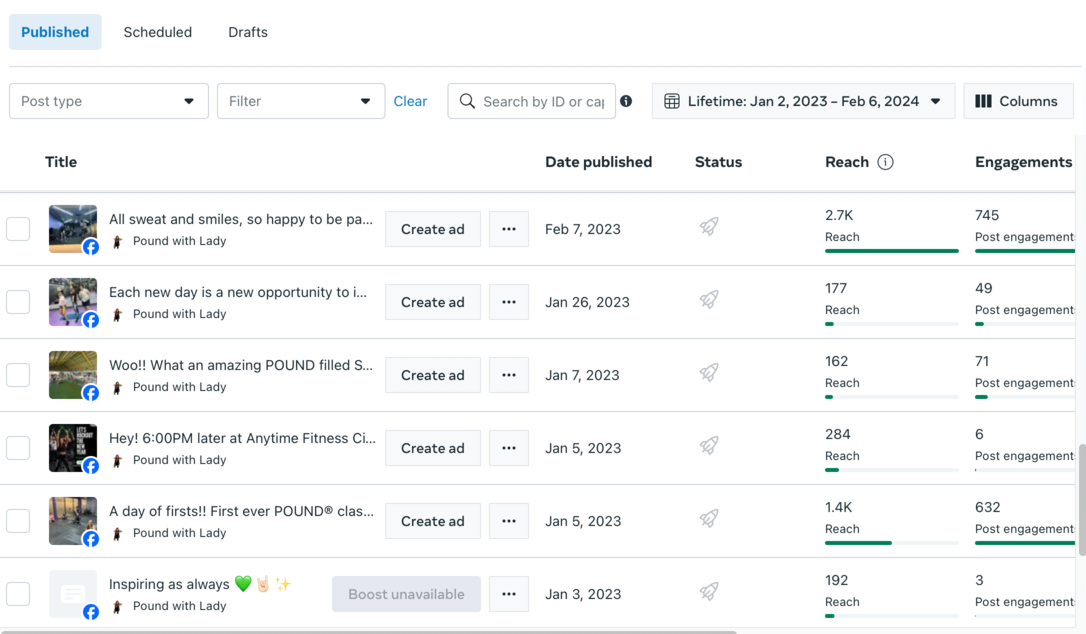1086x634 pixels.
Task: Clear the applied filters
Action: 410,101
